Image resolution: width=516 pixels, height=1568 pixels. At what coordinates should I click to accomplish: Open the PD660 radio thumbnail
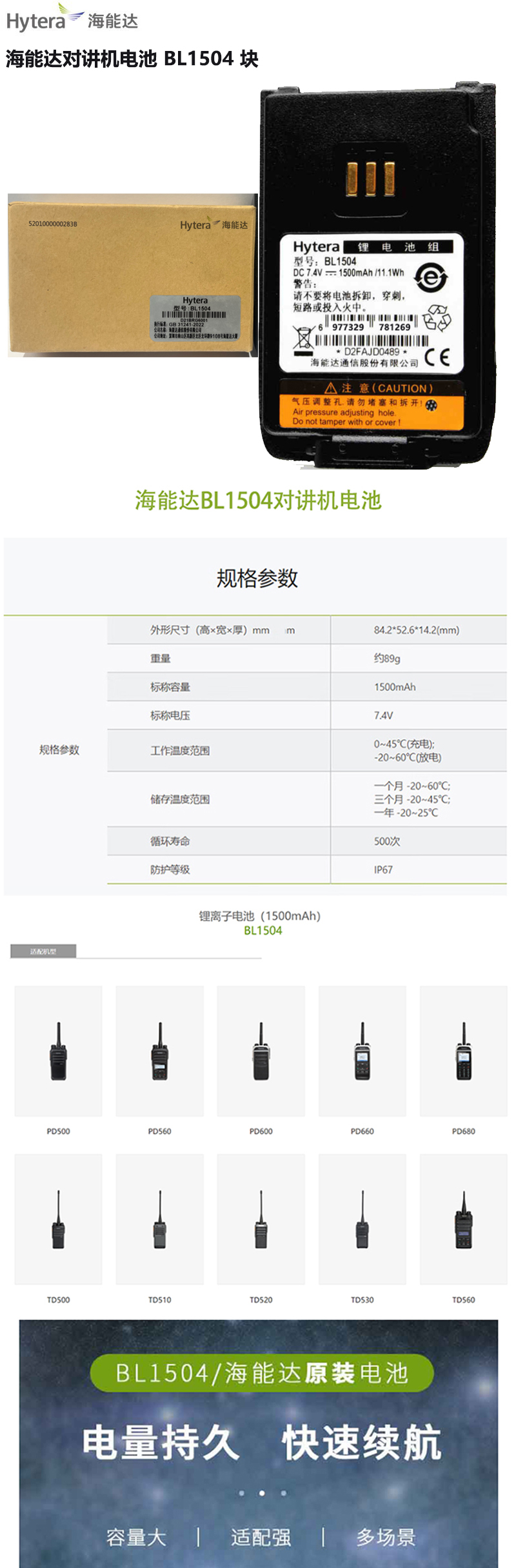tap(362, 1051)
